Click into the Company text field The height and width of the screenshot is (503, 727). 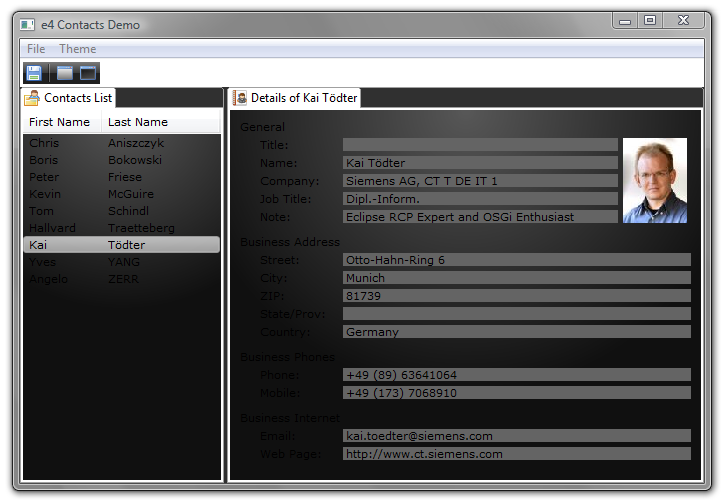[x=479, y=181]
